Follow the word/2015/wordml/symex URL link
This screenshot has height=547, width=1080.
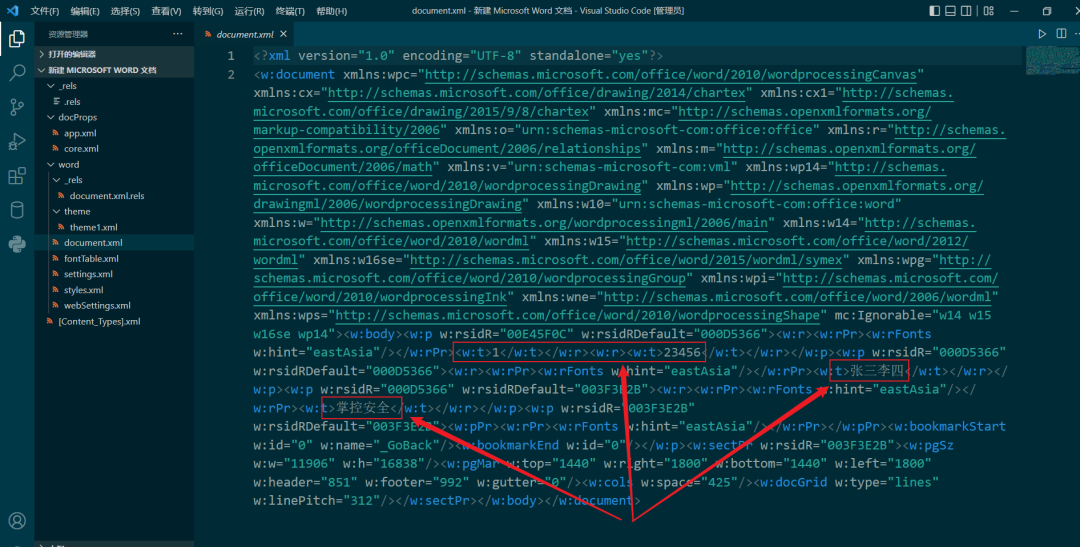click(x=626, y=260)
